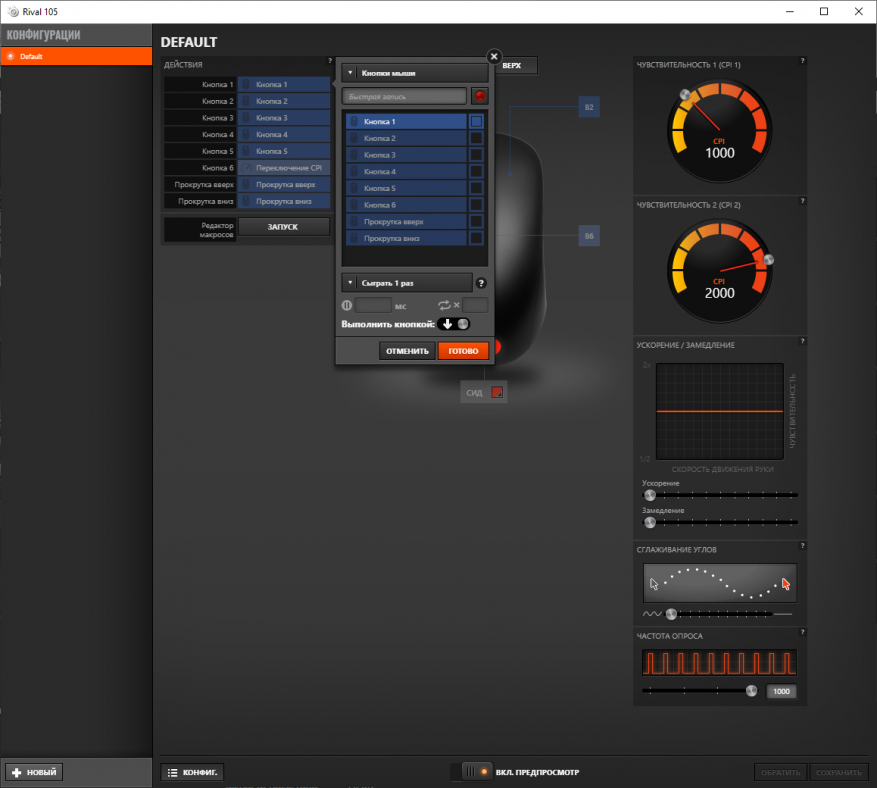Start quick macro recording with red button

479,96
